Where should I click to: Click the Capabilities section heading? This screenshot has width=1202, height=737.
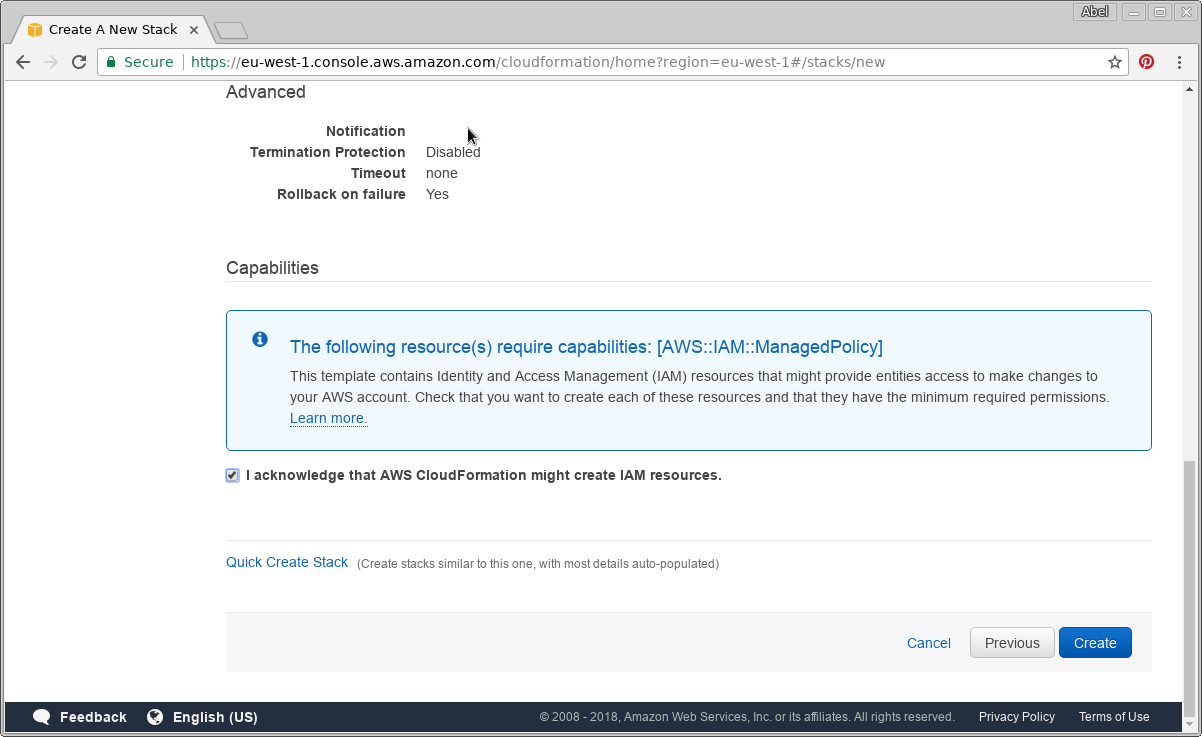point(272,268)
